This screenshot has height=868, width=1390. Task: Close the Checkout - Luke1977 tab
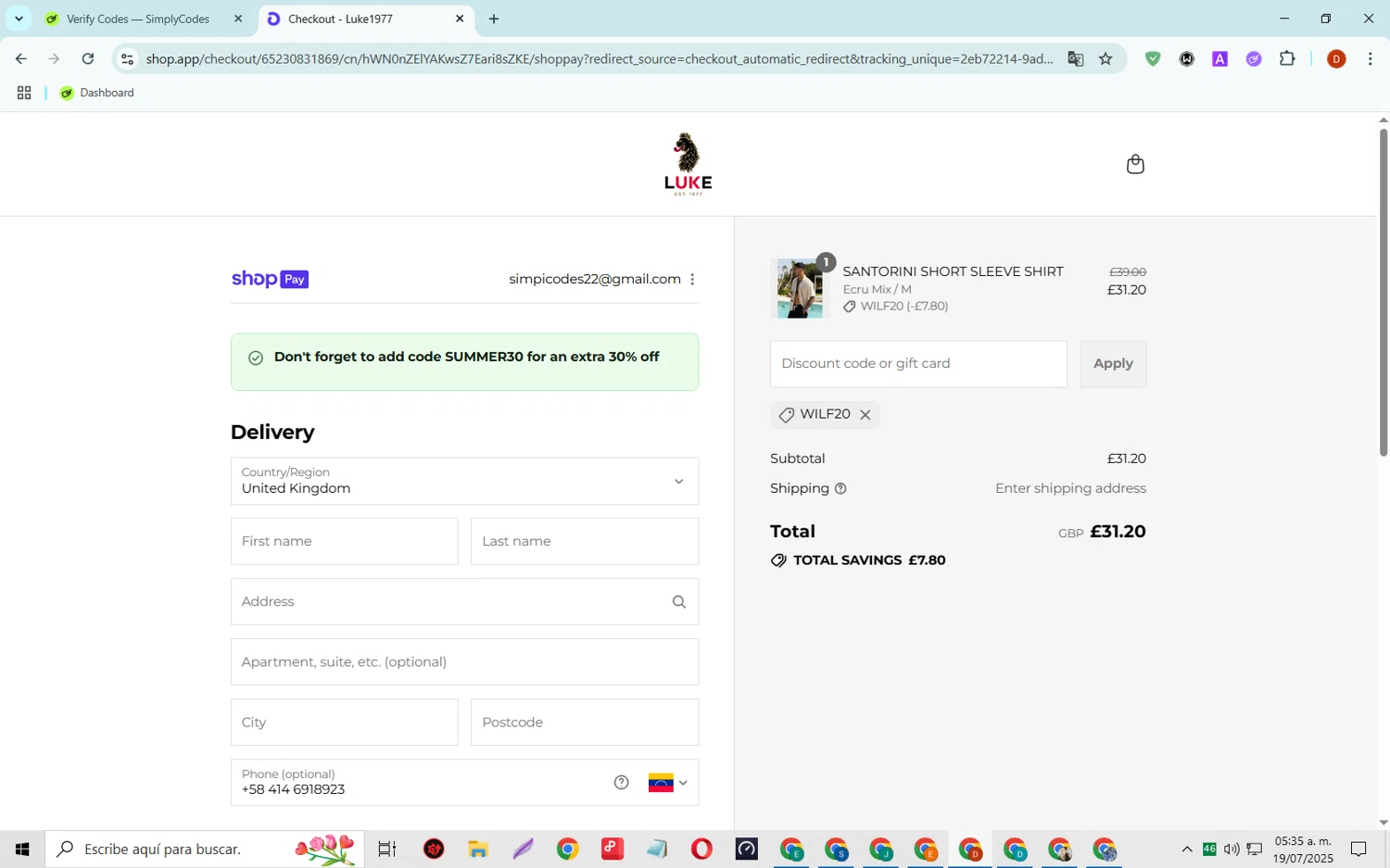tap(460, 19)
